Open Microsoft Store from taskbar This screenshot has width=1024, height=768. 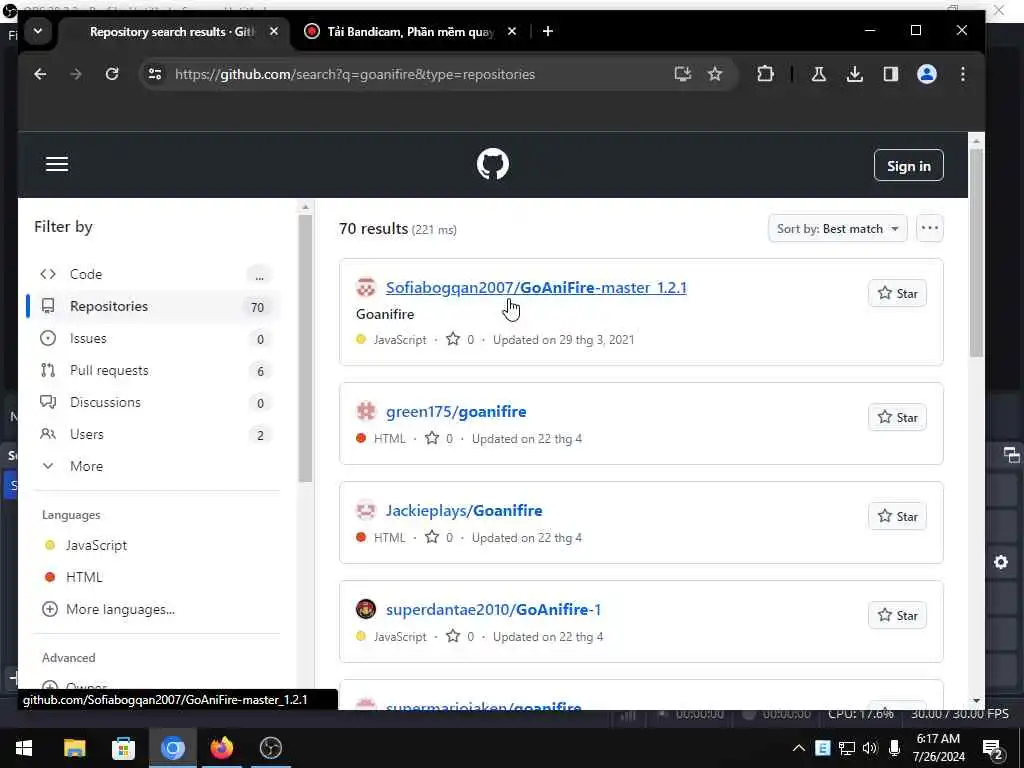pyautogui.click(x=123, y=748)
